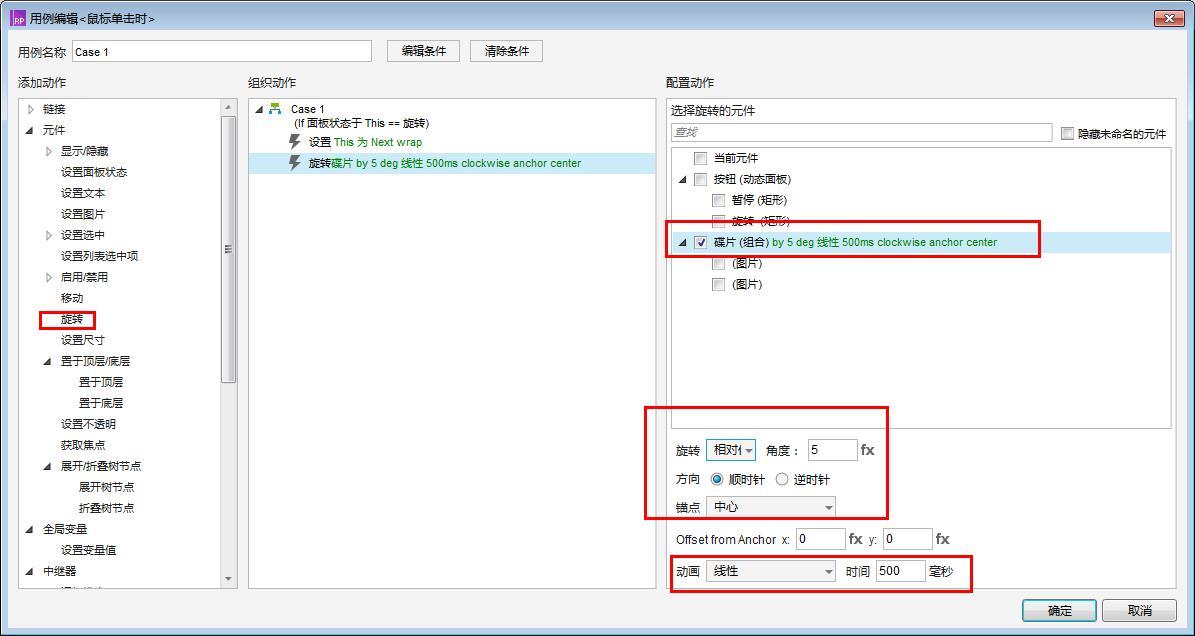Select the 置于底层 action
This screenshot has height=636, width=1195.
point(101,403)
